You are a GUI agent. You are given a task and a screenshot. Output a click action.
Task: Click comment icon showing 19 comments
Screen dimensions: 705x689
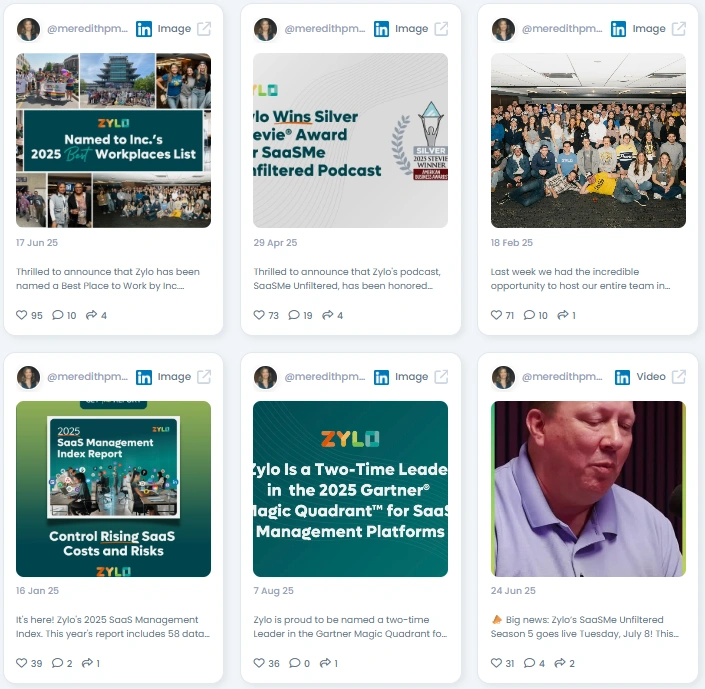pyautogui.click(x=294, y=315)
